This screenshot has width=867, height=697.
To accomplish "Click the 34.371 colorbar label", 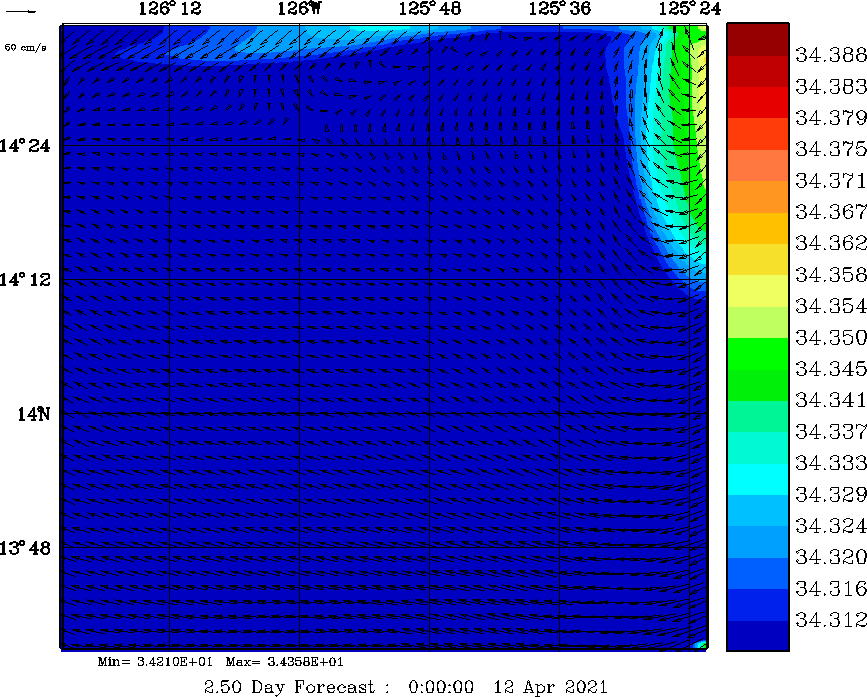I will 831,180.
